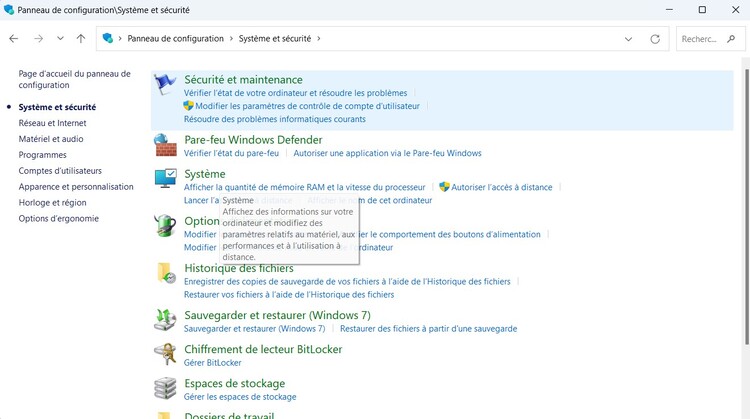Open the Système heading link

(205, 174)
